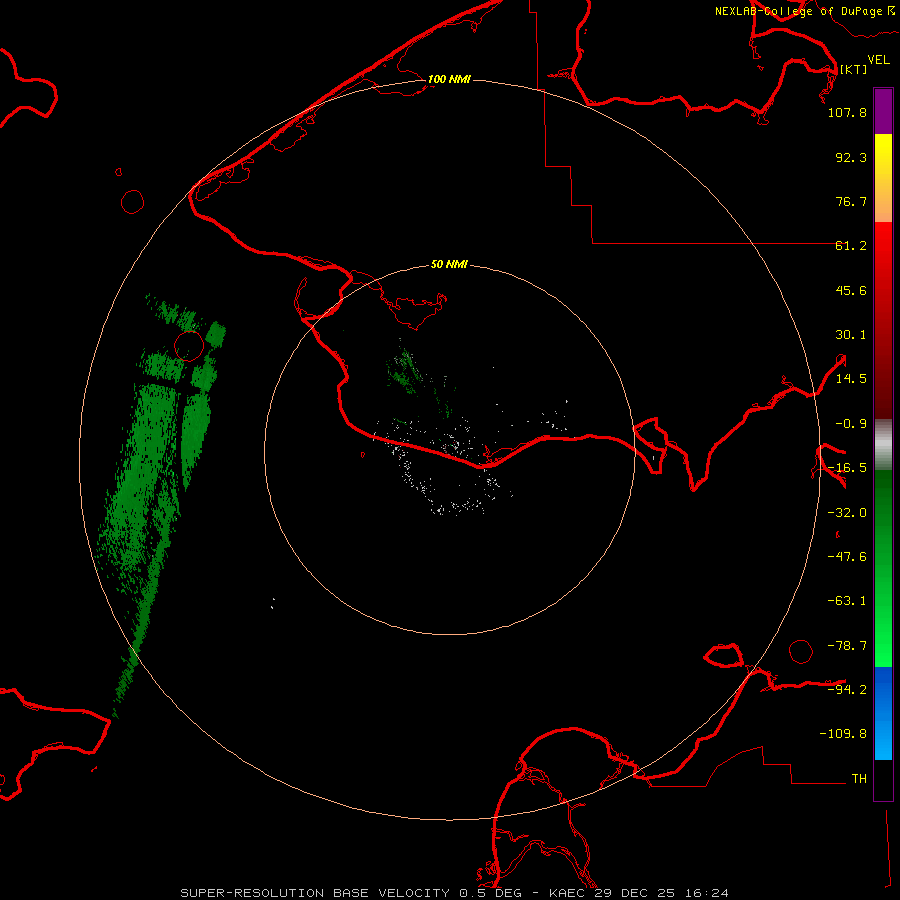Click the [KT] units label

[854, 69]
